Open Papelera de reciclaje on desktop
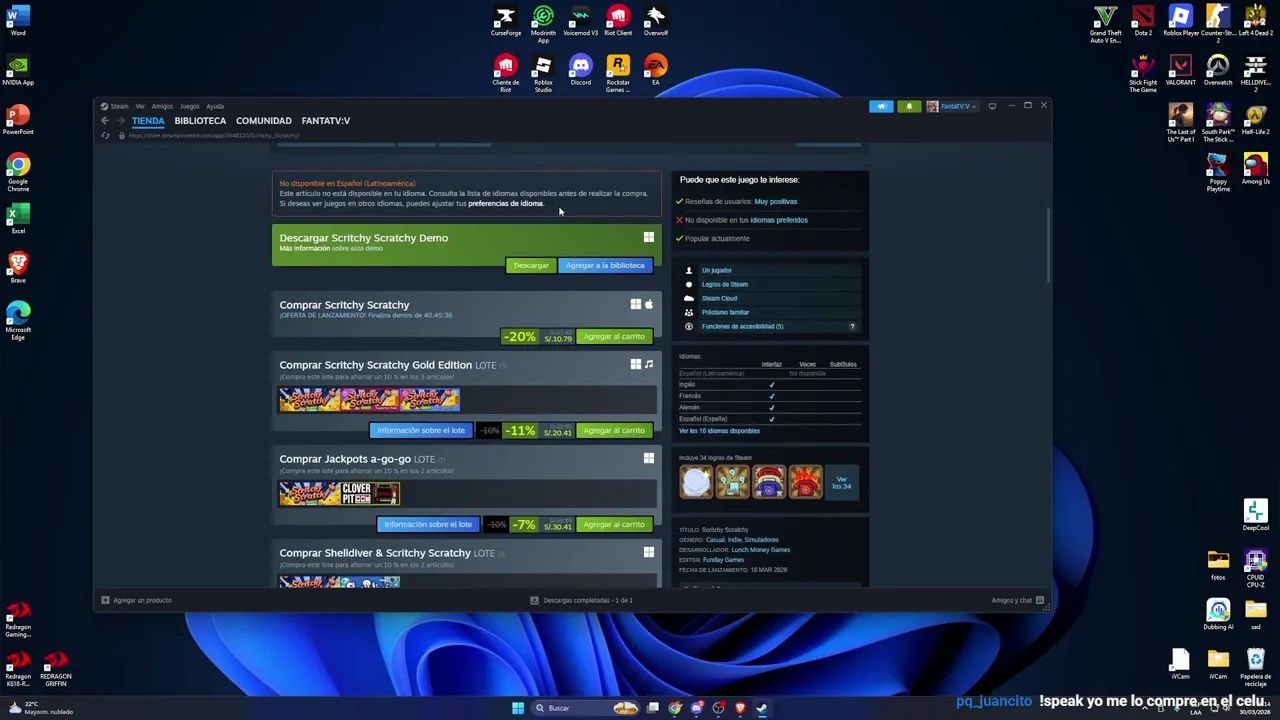 click(x=1256, y=668)
